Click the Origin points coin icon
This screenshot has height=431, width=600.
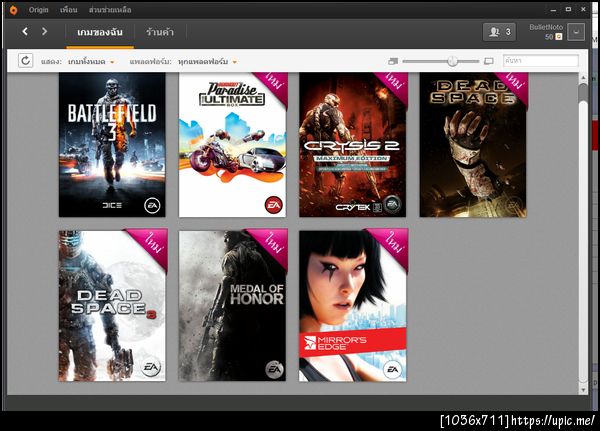tap(559, 37)
